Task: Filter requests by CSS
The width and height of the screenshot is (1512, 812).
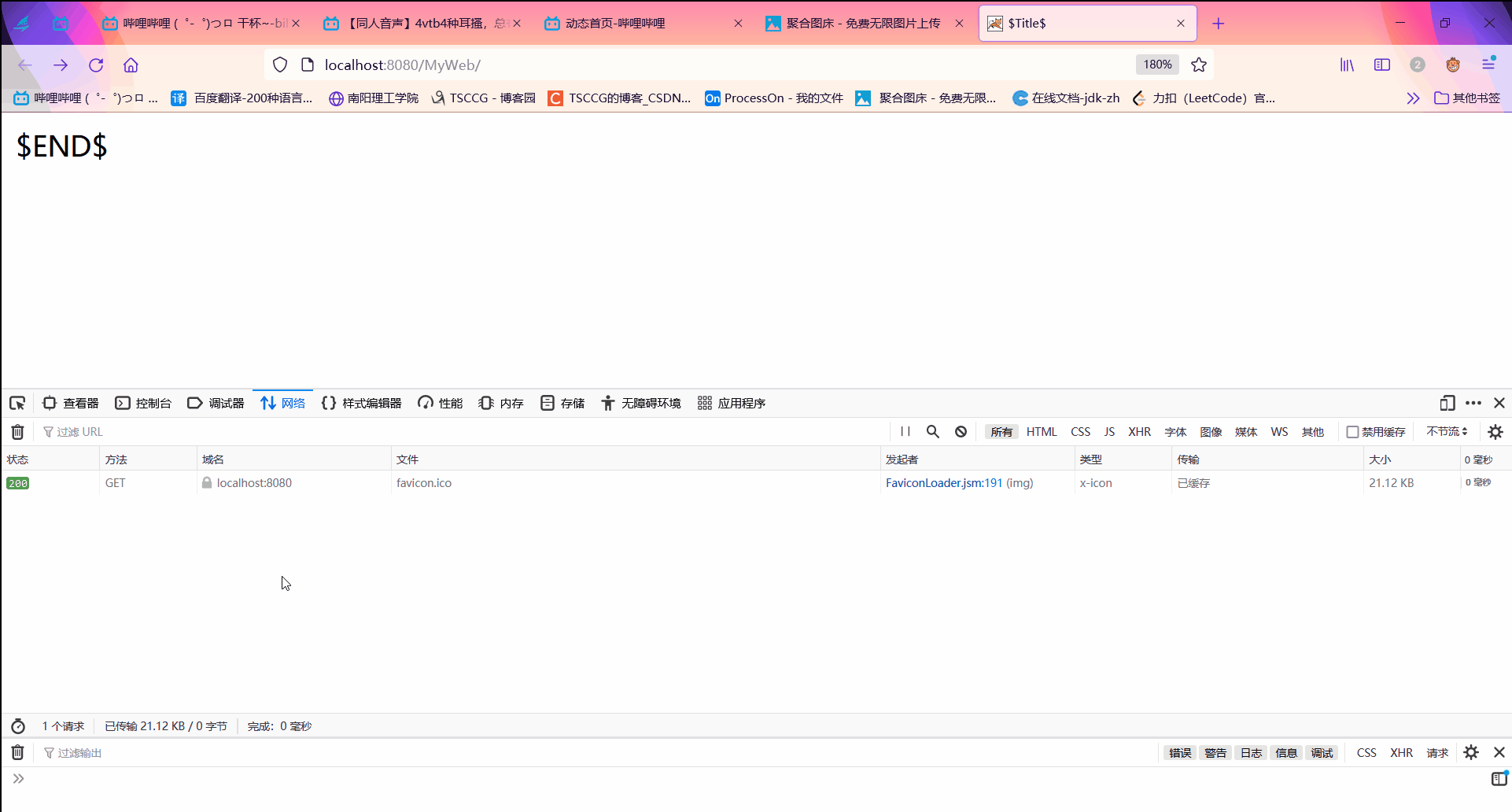Action: click(x=1081, y=432)
